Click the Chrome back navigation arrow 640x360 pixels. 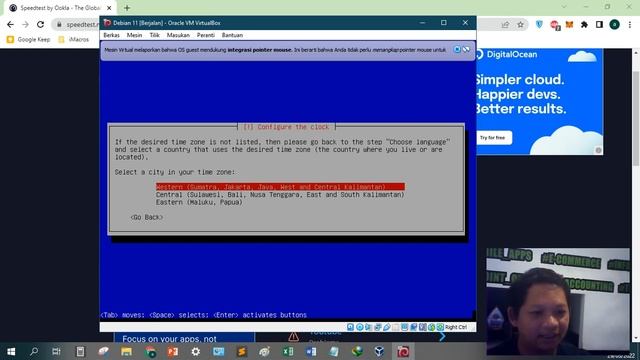tap(10, 24)
